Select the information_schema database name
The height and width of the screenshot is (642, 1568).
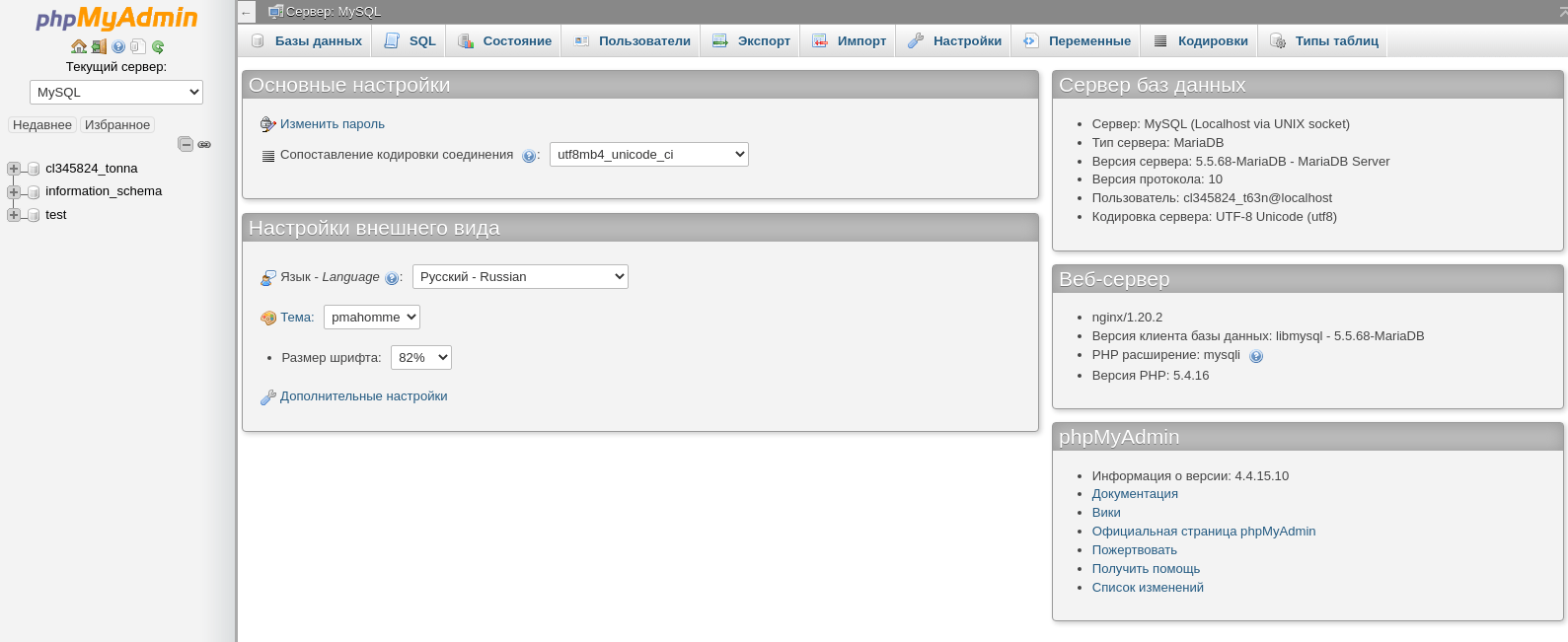pyautogui.click(x=104, y=191)
